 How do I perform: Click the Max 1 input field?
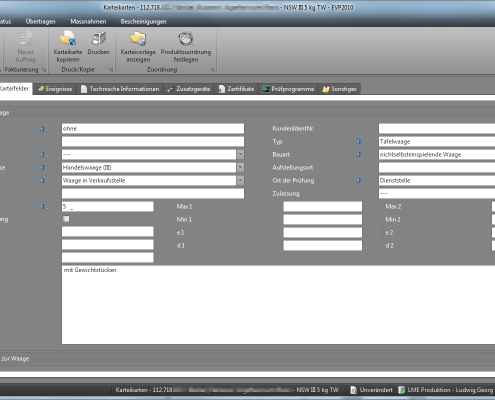coord(323,206)
